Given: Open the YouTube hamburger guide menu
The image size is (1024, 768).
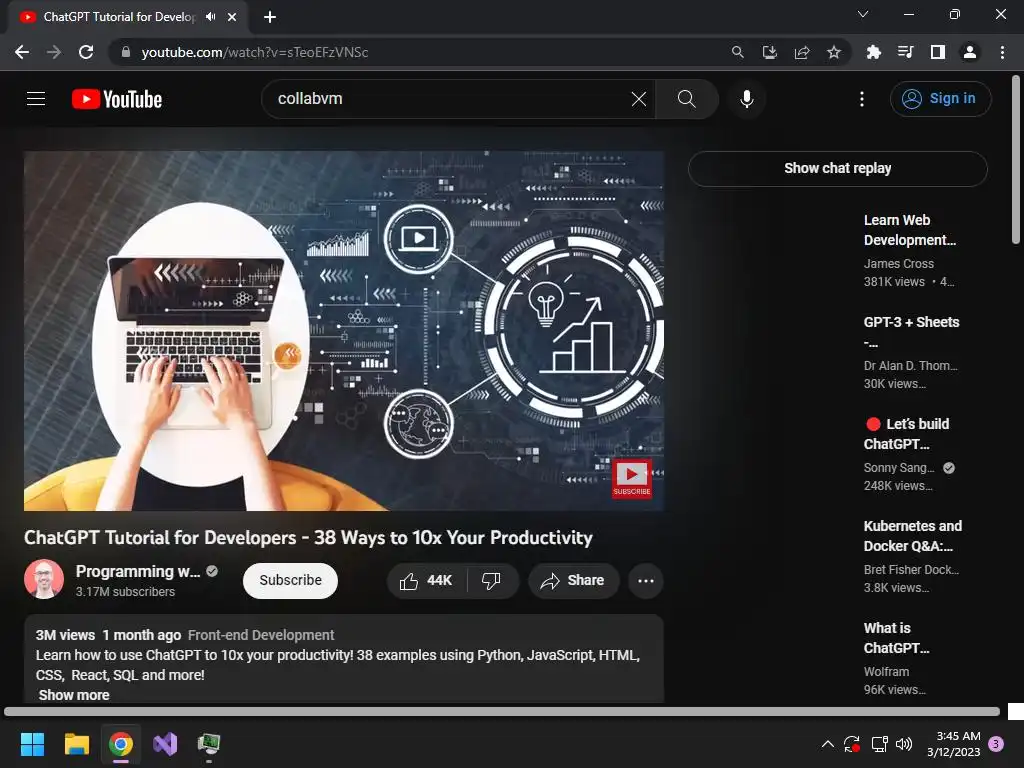Looking at the screenshot, I should [36, 99].
